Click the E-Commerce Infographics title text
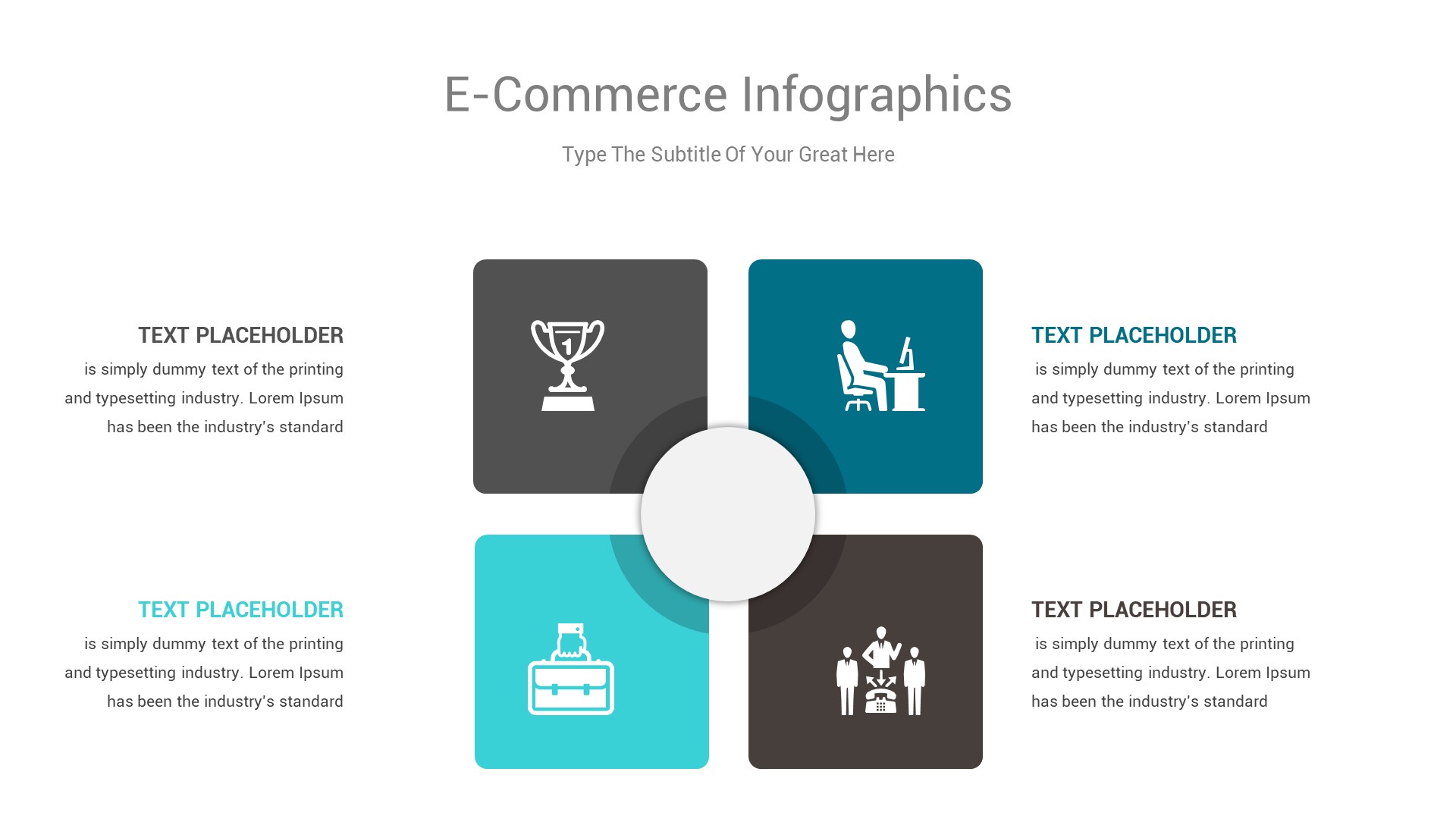1456x819 pixels. pyautogui.click(x=727, y=94)
